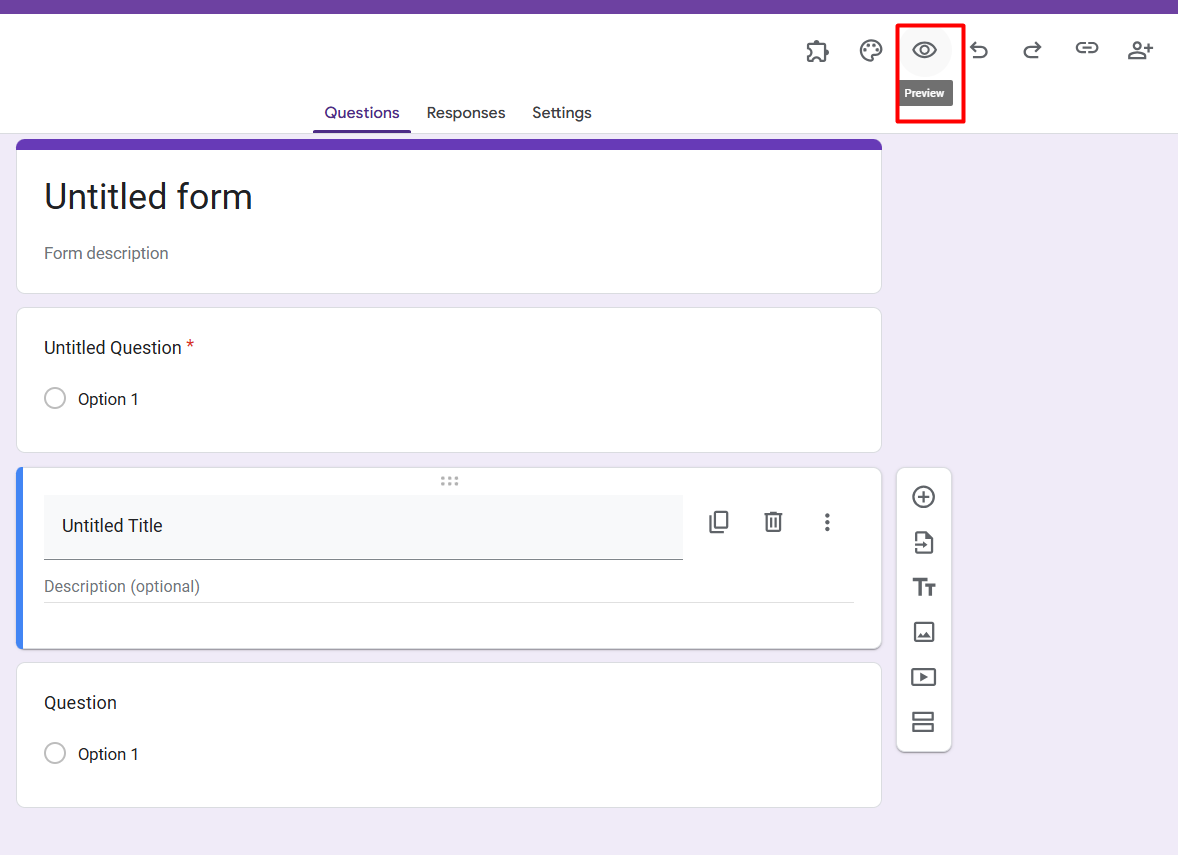Redo the last change
Image resolution: width=1178 pixels, height=855 pixels.
tap(1032, 50)
